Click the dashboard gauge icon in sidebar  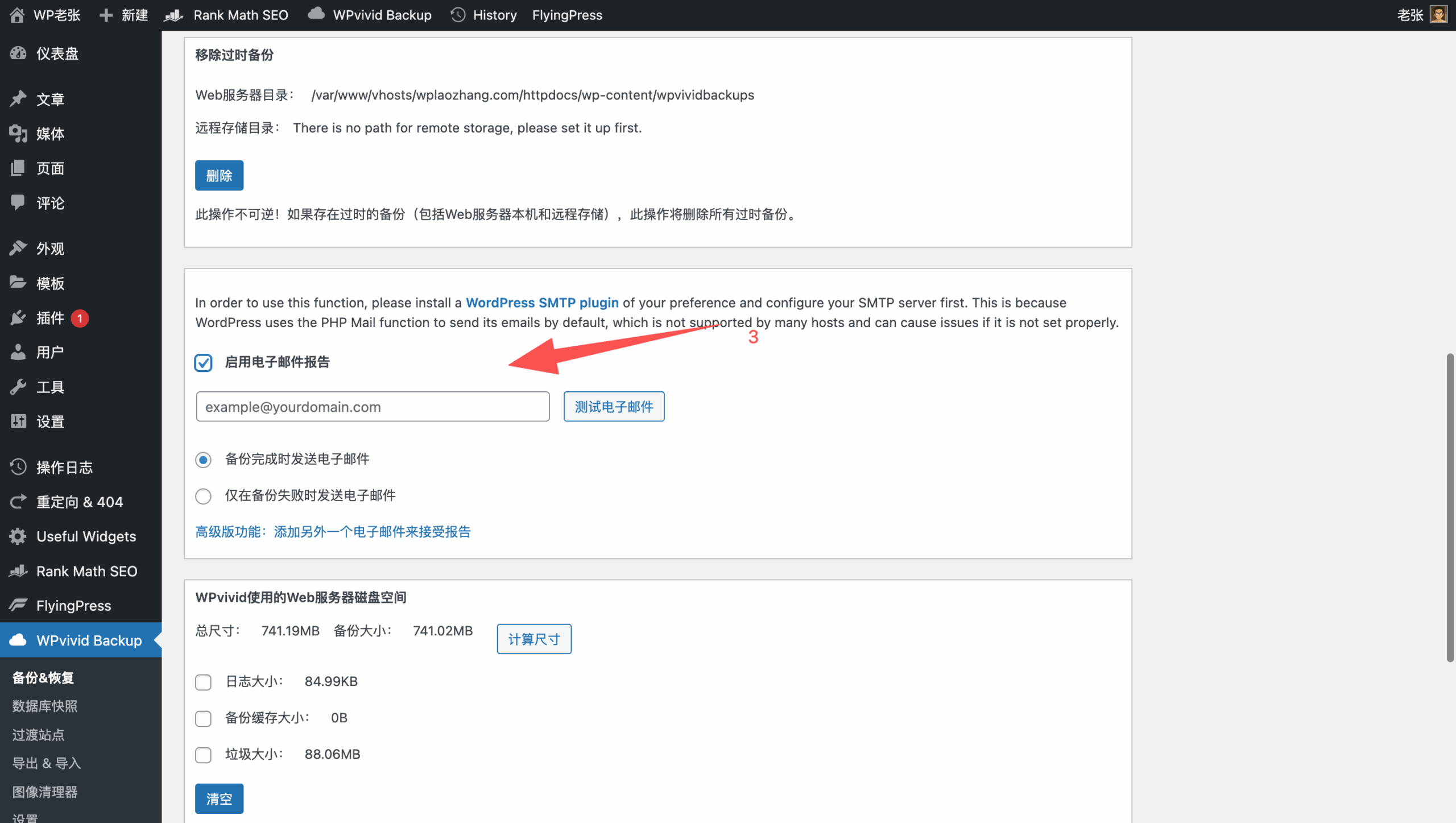pyautogui.click(x=18, y=53)
